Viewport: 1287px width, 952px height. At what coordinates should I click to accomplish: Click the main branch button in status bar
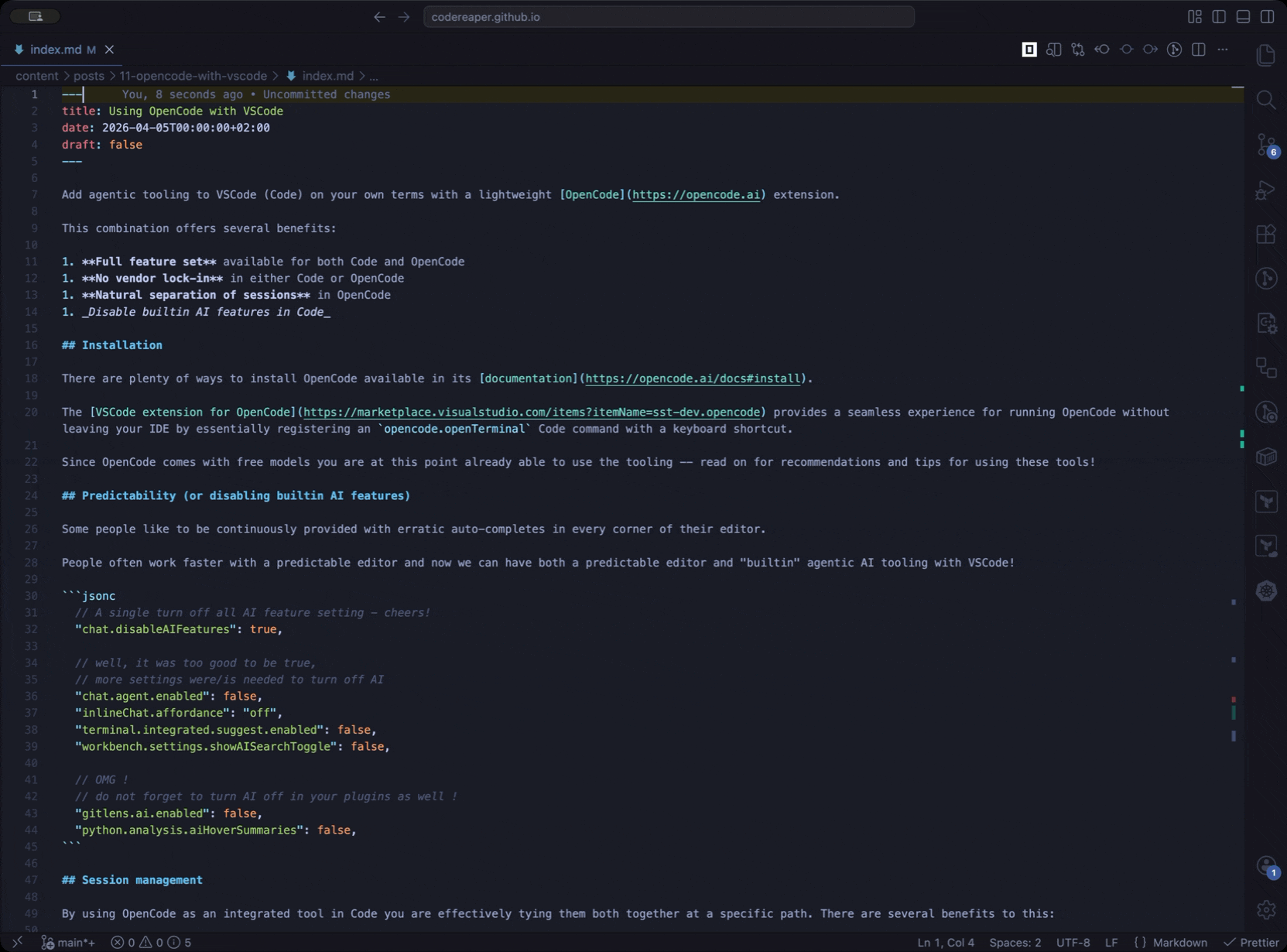(70, 942)
